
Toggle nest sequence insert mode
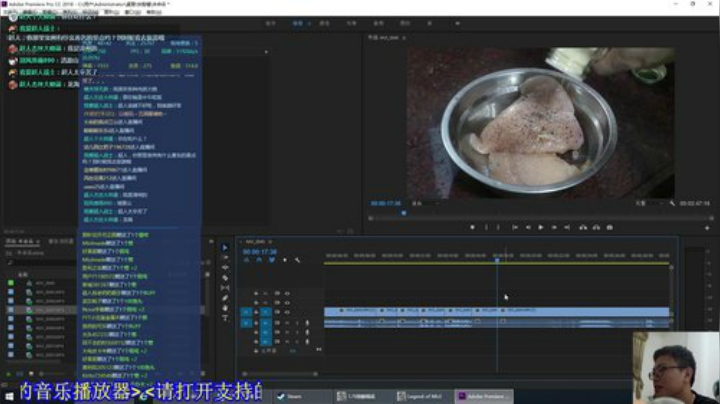247,260
